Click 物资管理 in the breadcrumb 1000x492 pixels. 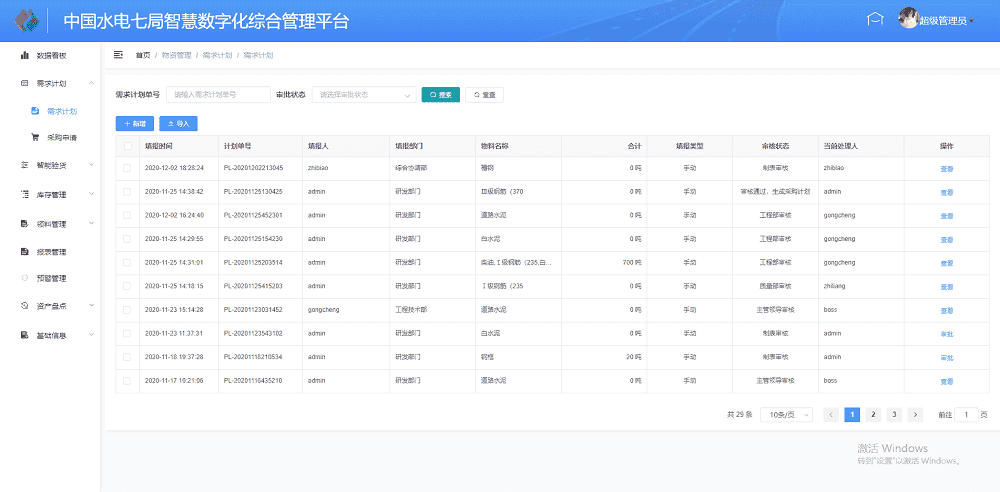[176, 55]
